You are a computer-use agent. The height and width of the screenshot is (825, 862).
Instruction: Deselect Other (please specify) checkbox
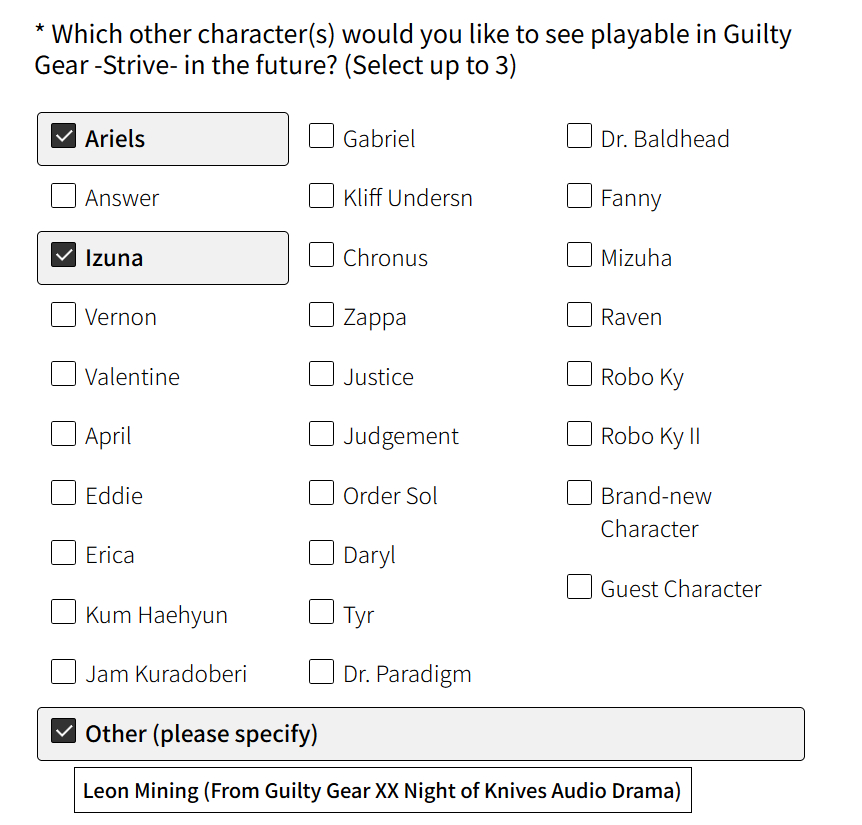point(64,732)
